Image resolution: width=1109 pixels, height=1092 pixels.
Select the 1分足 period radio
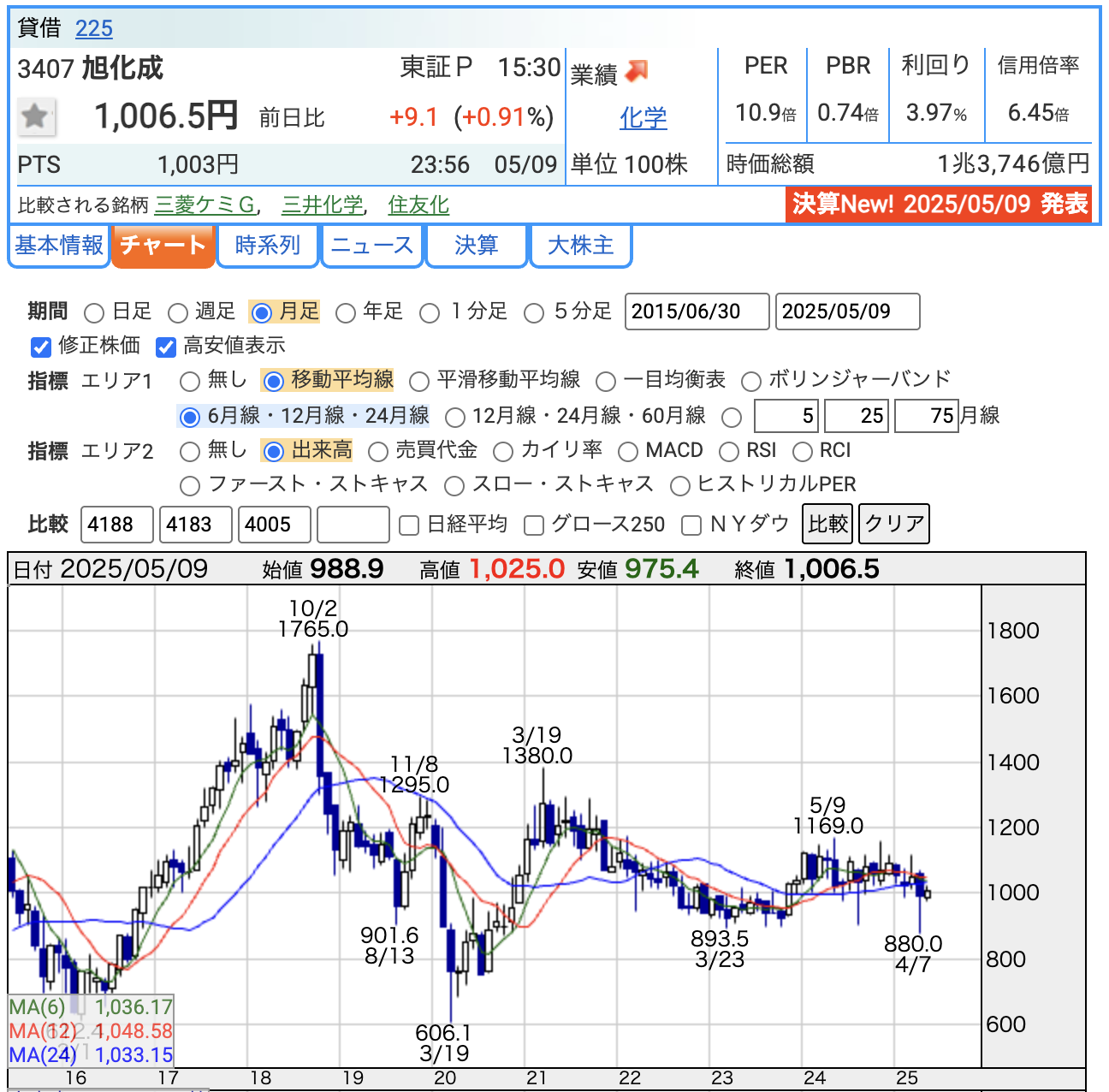pos(430,313)
